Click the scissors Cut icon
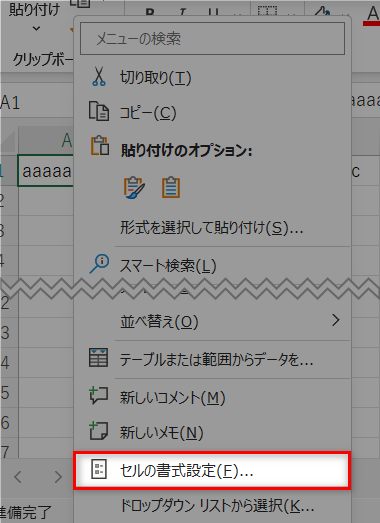The image size is (380, 523). 99,77
